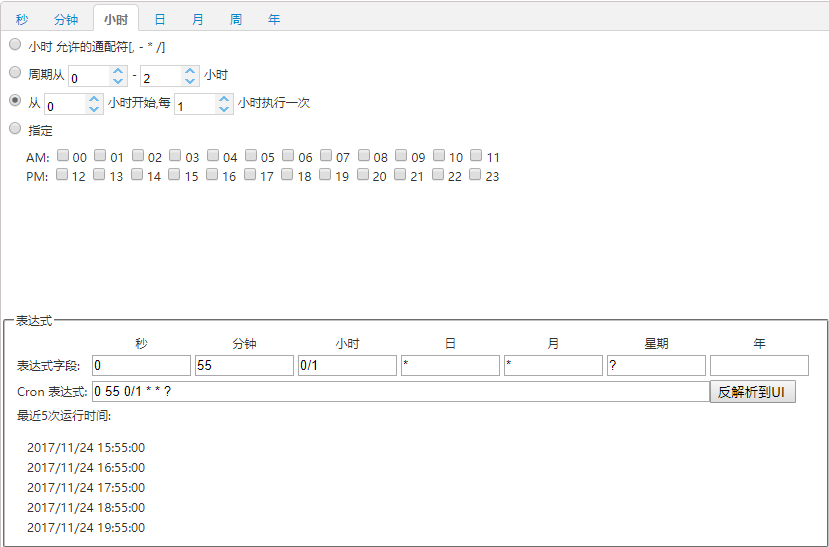The image size is (829, 547).
Task: Choose the 指定 radio option
Action: point(15,128)
